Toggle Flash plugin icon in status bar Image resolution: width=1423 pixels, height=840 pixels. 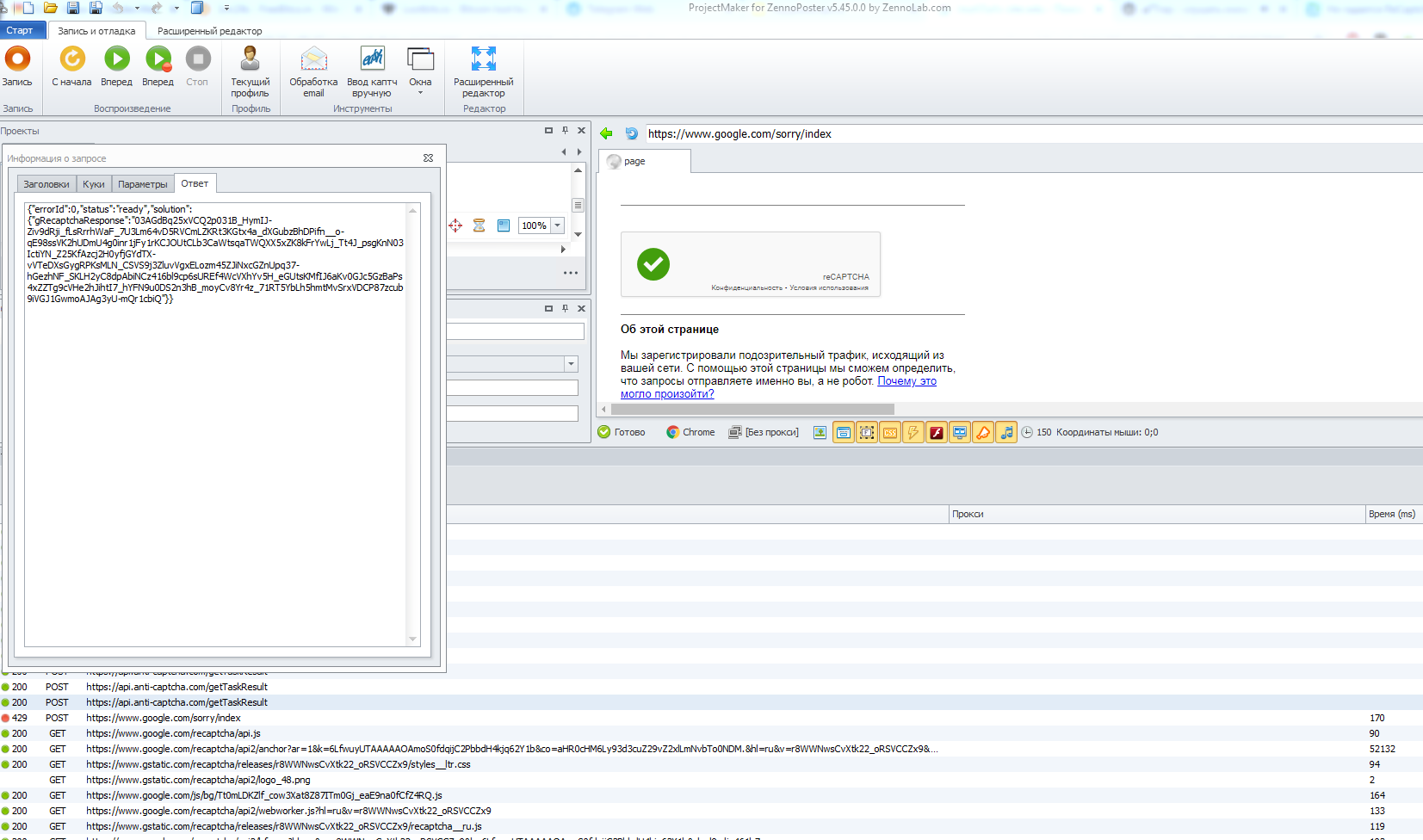[937, 432]
